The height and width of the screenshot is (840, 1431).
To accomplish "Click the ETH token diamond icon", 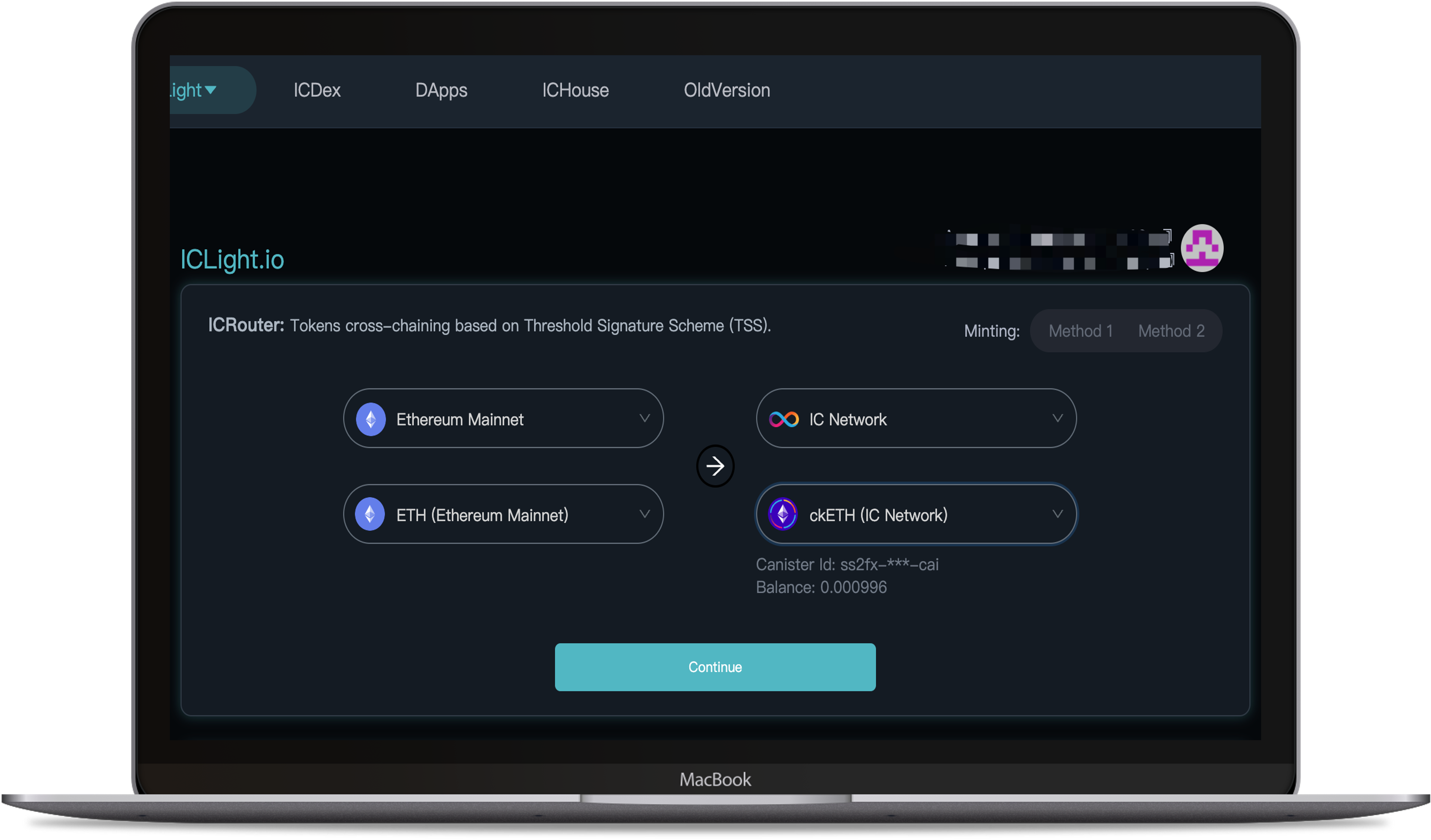I will 370,514.
